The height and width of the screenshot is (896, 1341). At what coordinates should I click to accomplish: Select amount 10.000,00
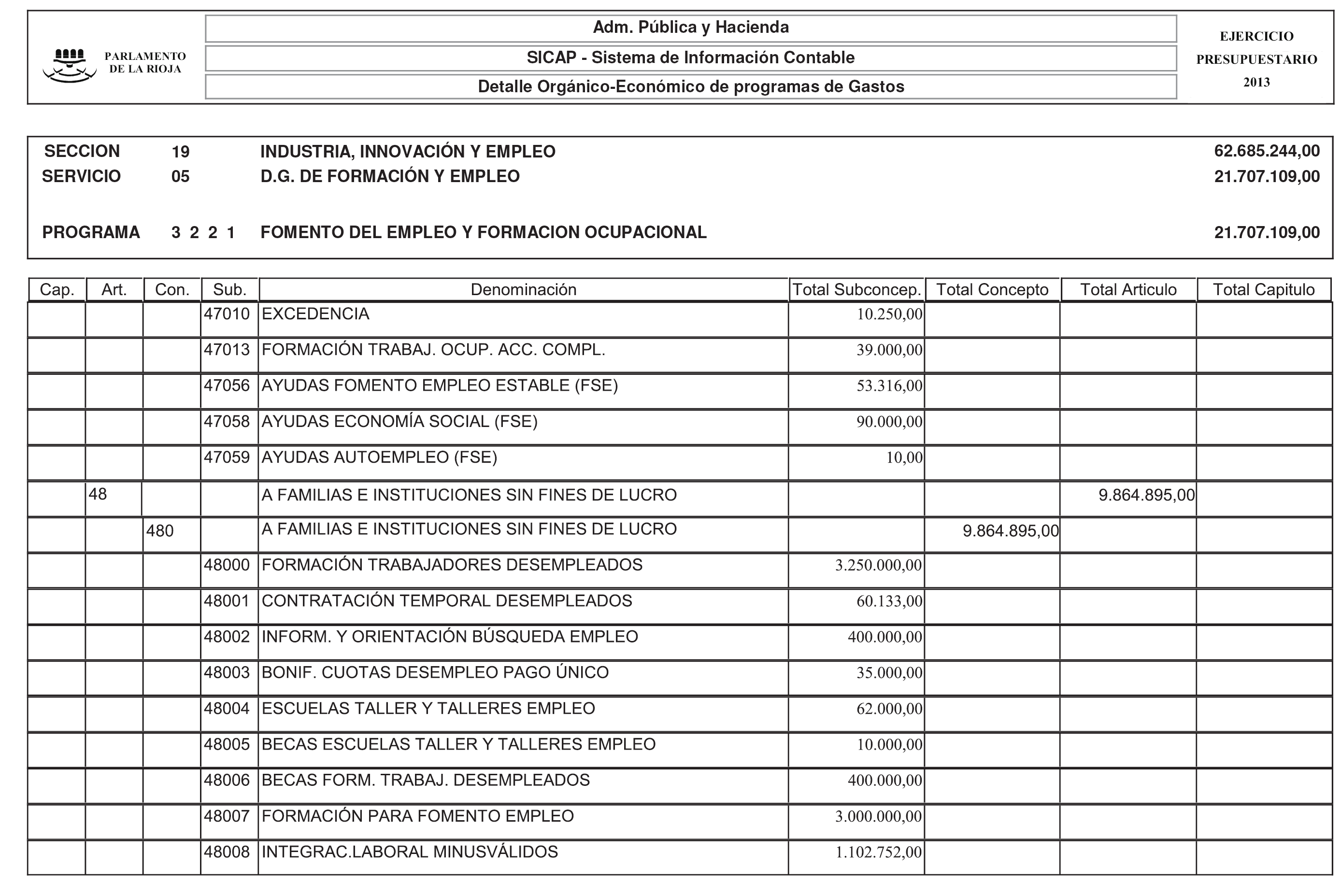click(889, 745)
